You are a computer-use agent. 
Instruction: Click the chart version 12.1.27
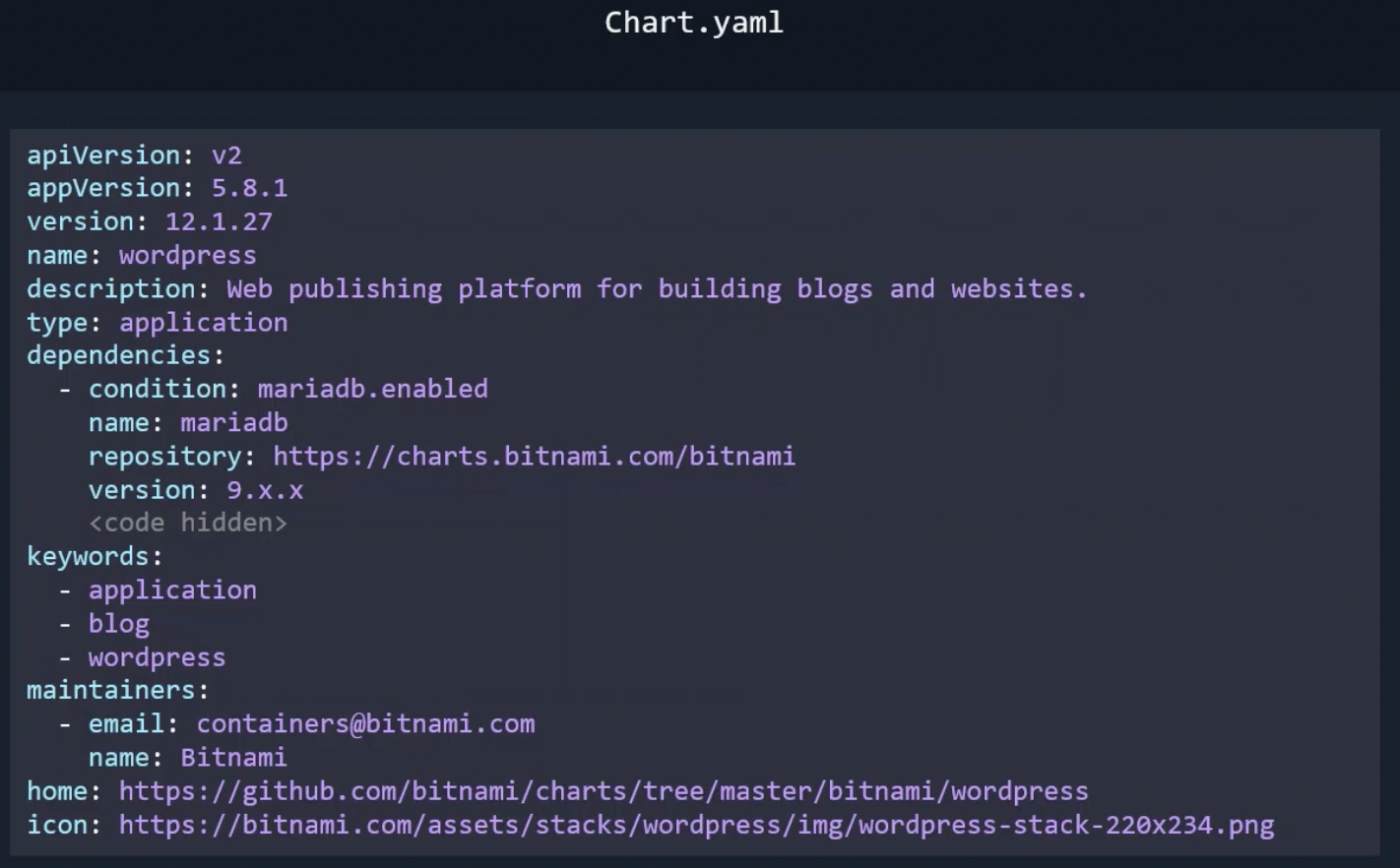tap(219, 221)
